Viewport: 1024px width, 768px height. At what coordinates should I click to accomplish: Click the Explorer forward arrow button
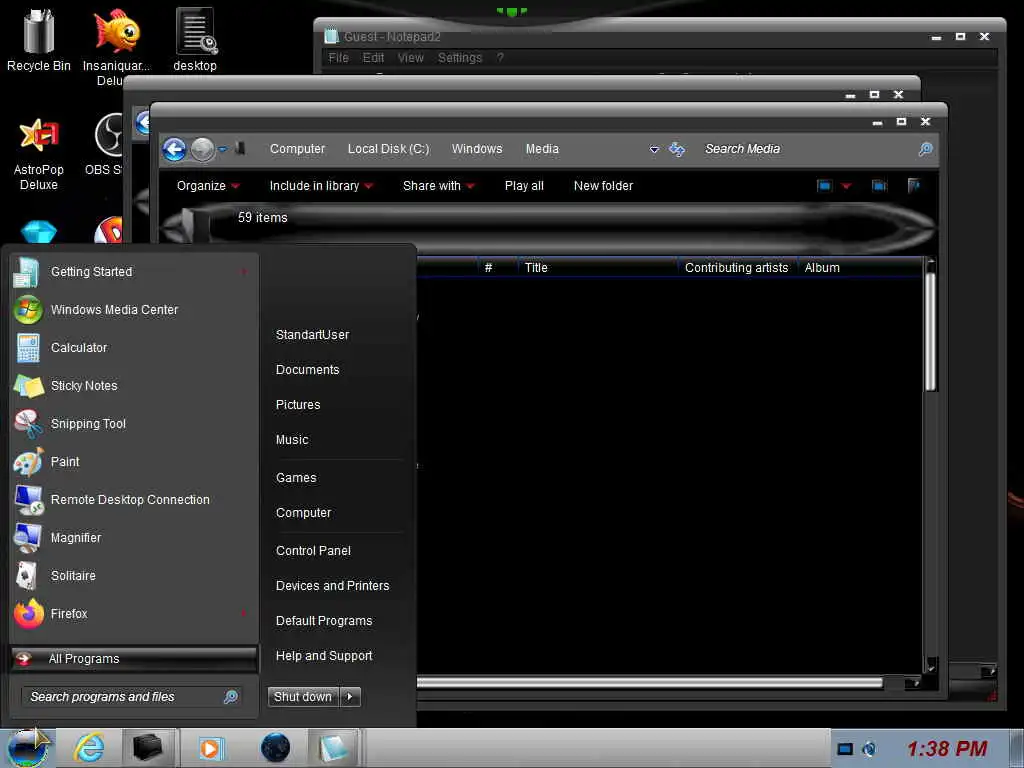(202, 150)
